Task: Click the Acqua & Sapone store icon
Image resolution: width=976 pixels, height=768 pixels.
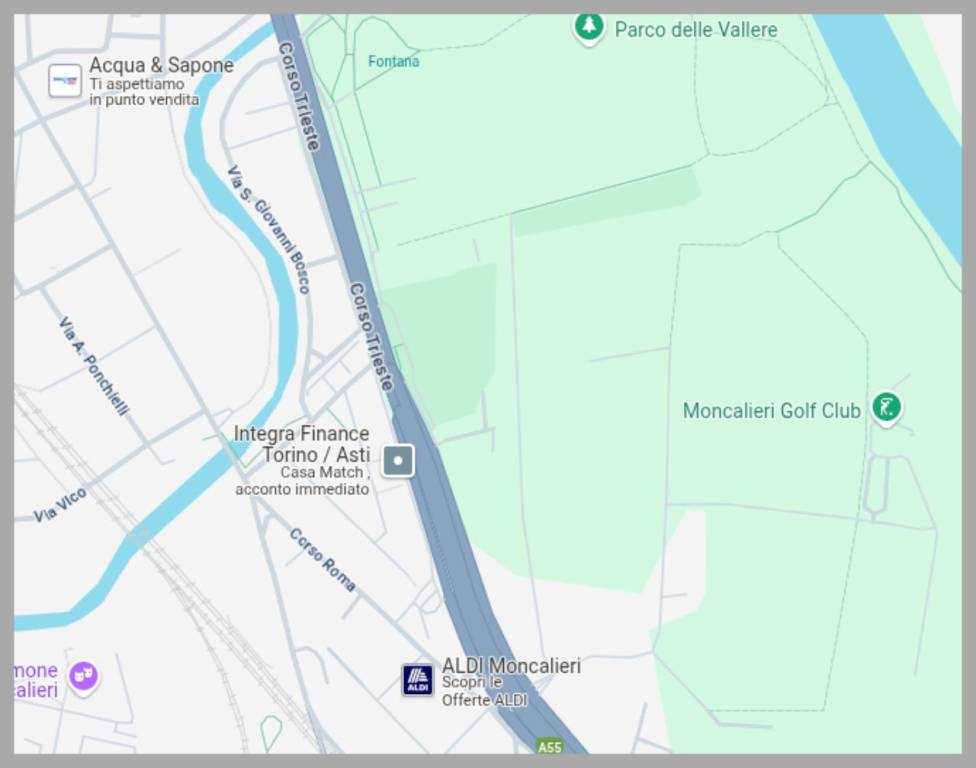Action: click(x=65, y=80)
